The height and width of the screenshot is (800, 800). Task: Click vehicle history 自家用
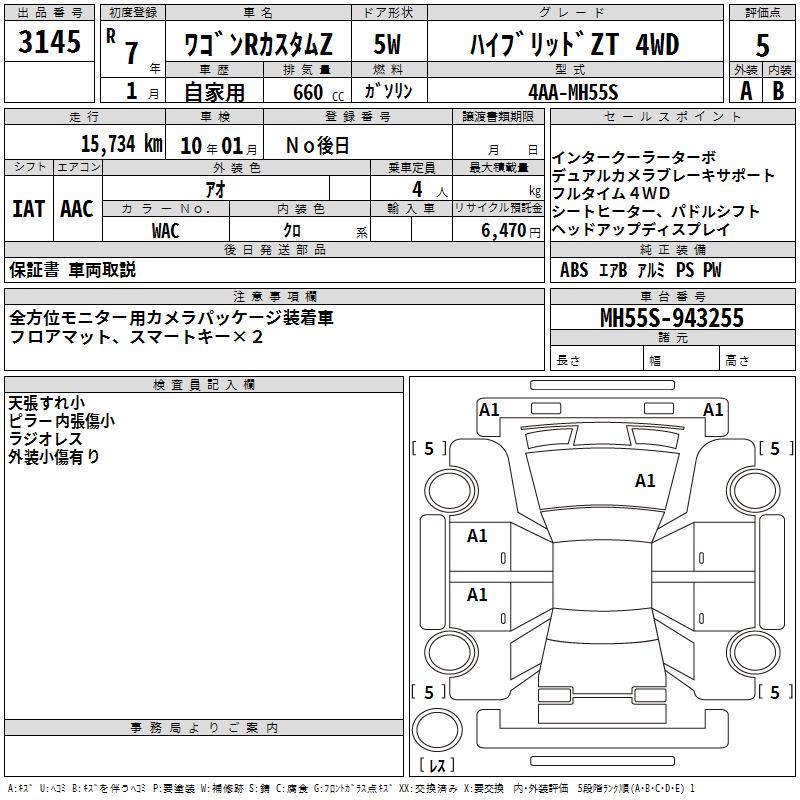point(214,92)
